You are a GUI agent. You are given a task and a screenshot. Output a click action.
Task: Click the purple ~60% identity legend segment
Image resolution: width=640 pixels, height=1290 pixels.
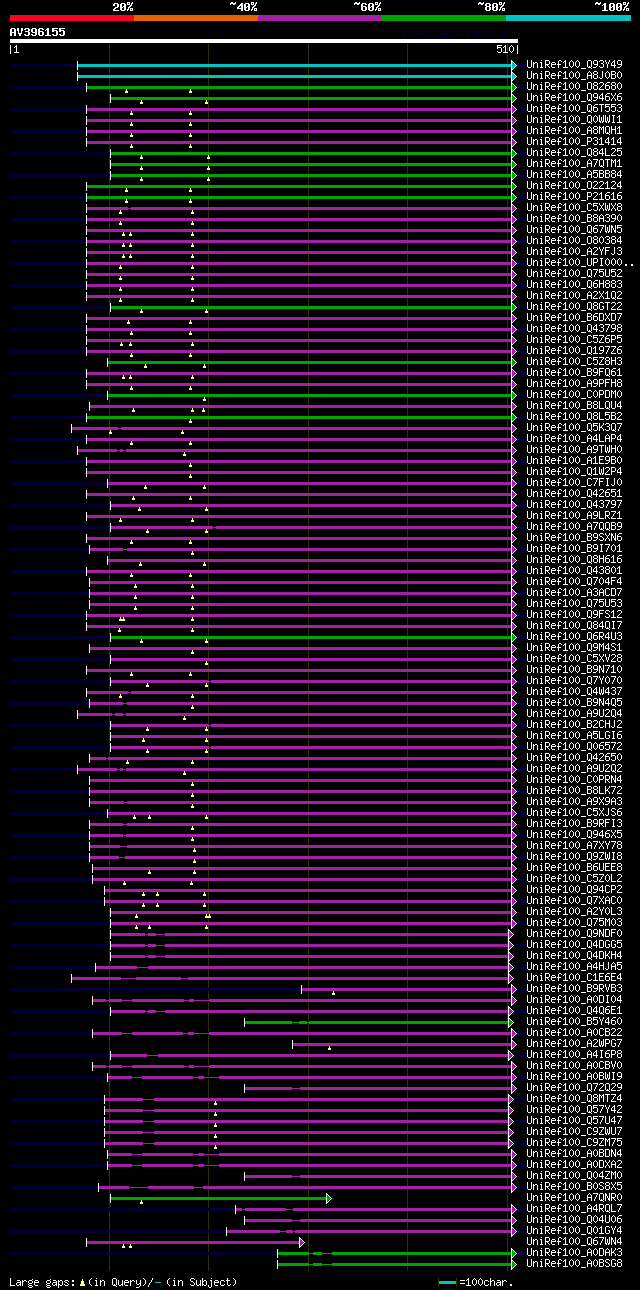coord(320,18)
